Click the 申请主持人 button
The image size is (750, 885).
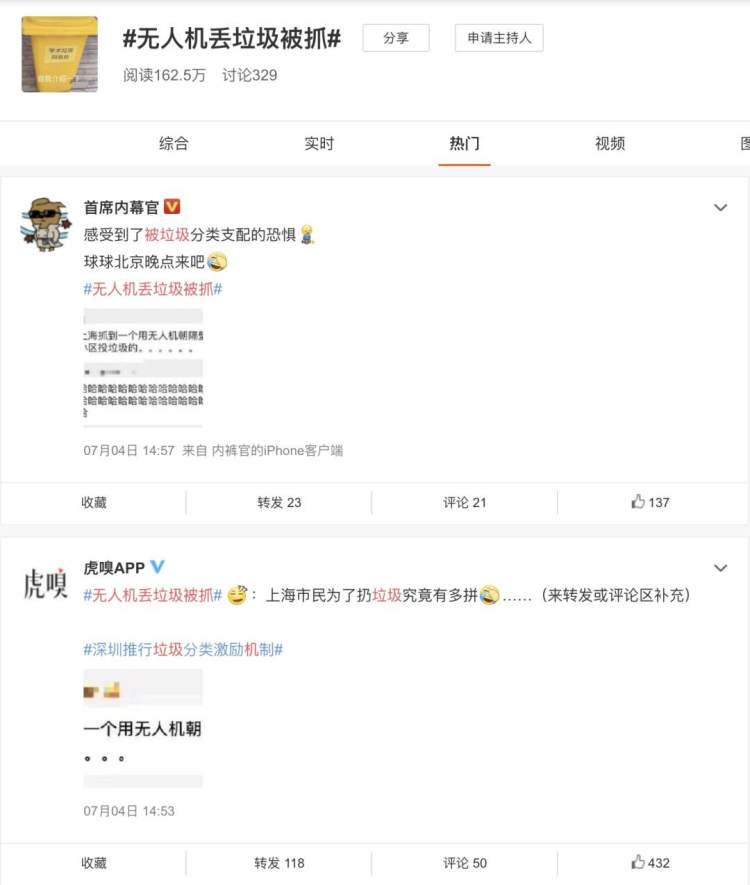[499, 38]
